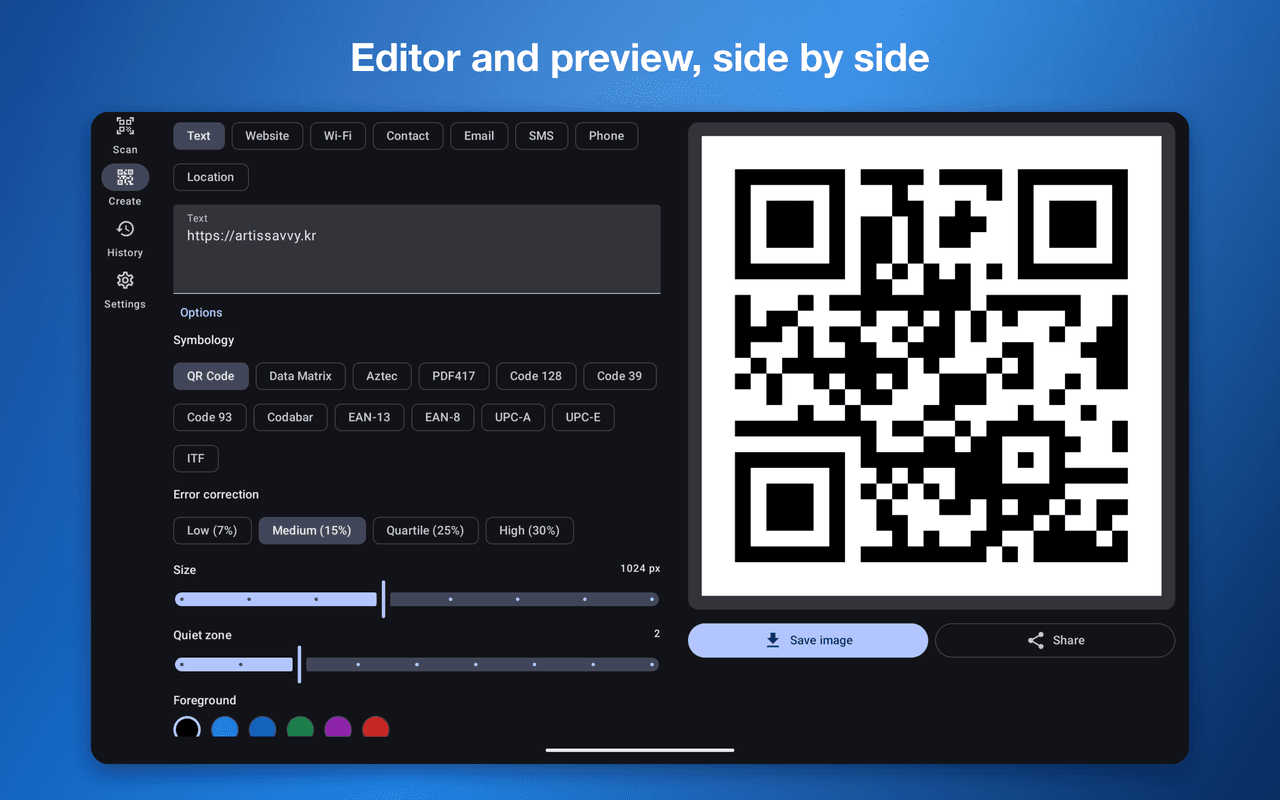Choose EAN-13 symbology
This screenshot has width=1280, height=800.
click(x=369, y=417)
